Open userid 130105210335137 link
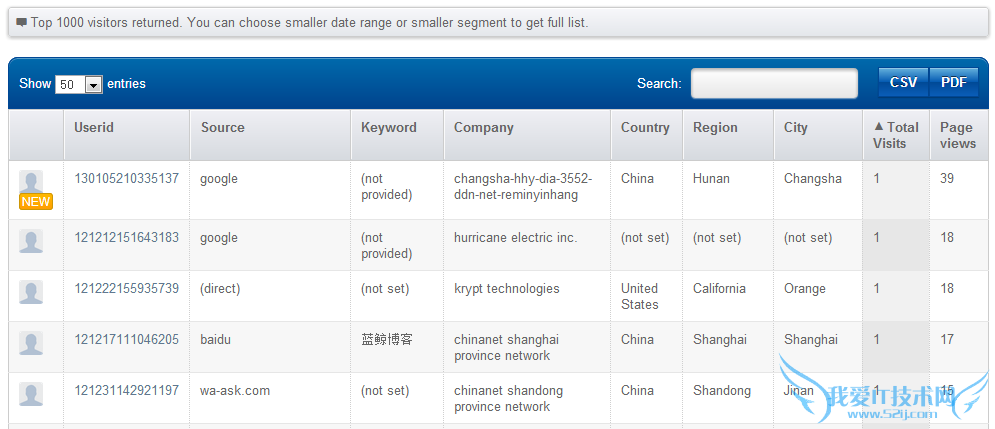Screen dimensions: 995x429 tap(126, 179)
